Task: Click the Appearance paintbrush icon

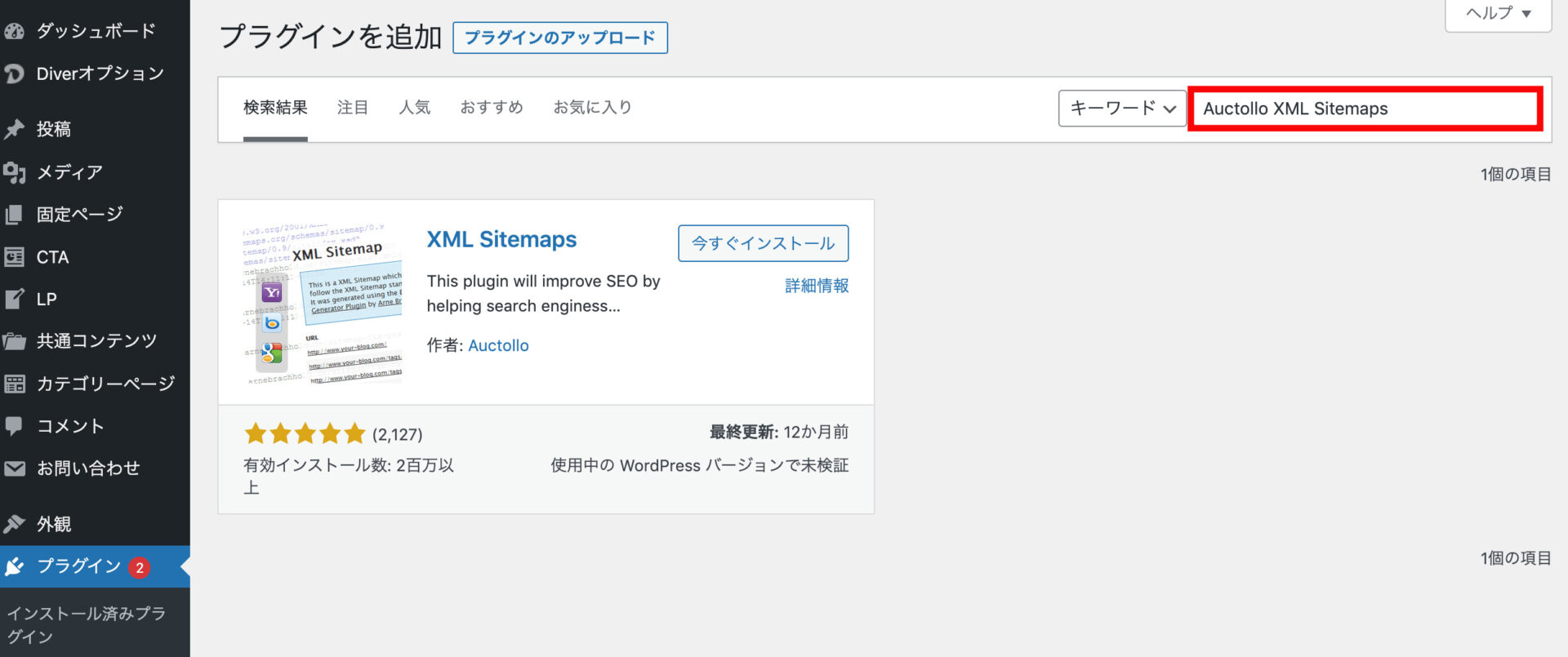Action: 15,524
